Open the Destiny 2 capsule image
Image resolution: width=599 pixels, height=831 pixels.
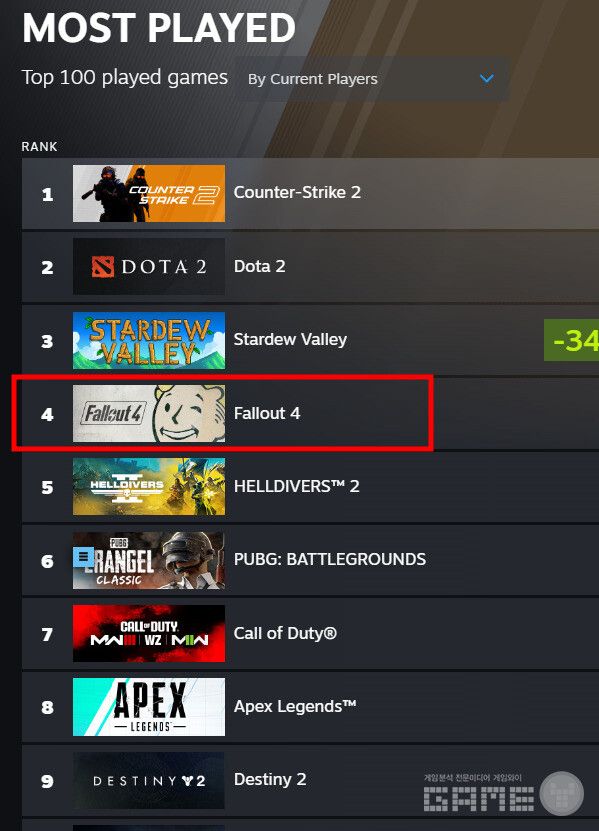pos(148,780)
